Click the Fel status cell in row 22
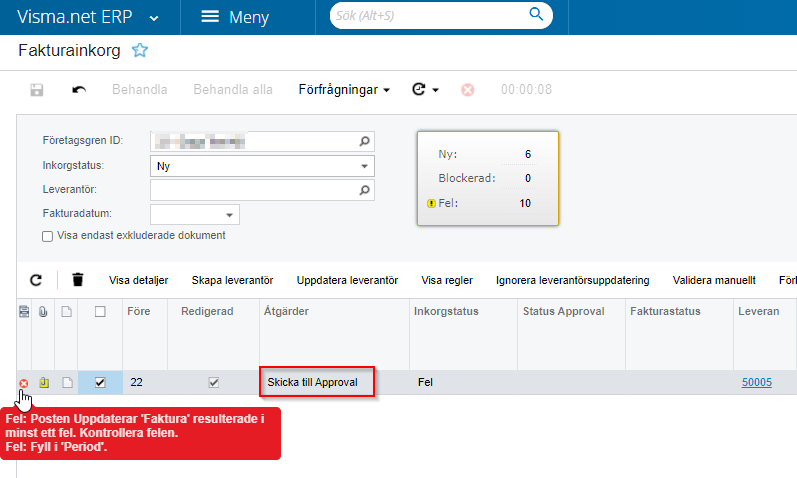The height and width of the screenshot is (478, 797). [463, 382]
